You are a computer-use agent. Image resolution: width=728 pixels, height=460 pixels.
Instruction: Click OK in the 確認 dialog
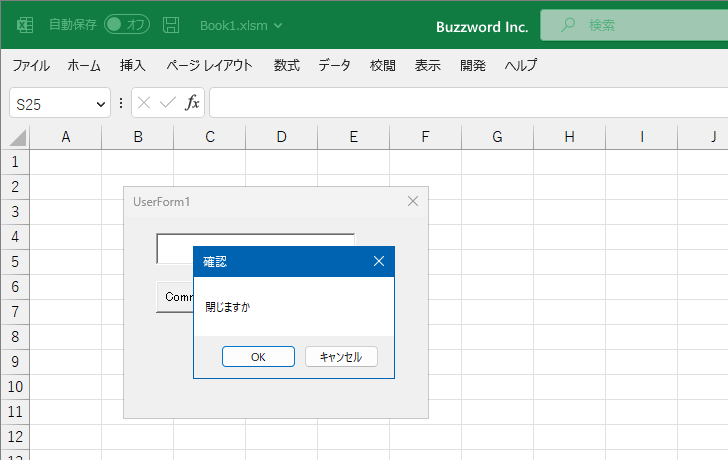point(258,356)
